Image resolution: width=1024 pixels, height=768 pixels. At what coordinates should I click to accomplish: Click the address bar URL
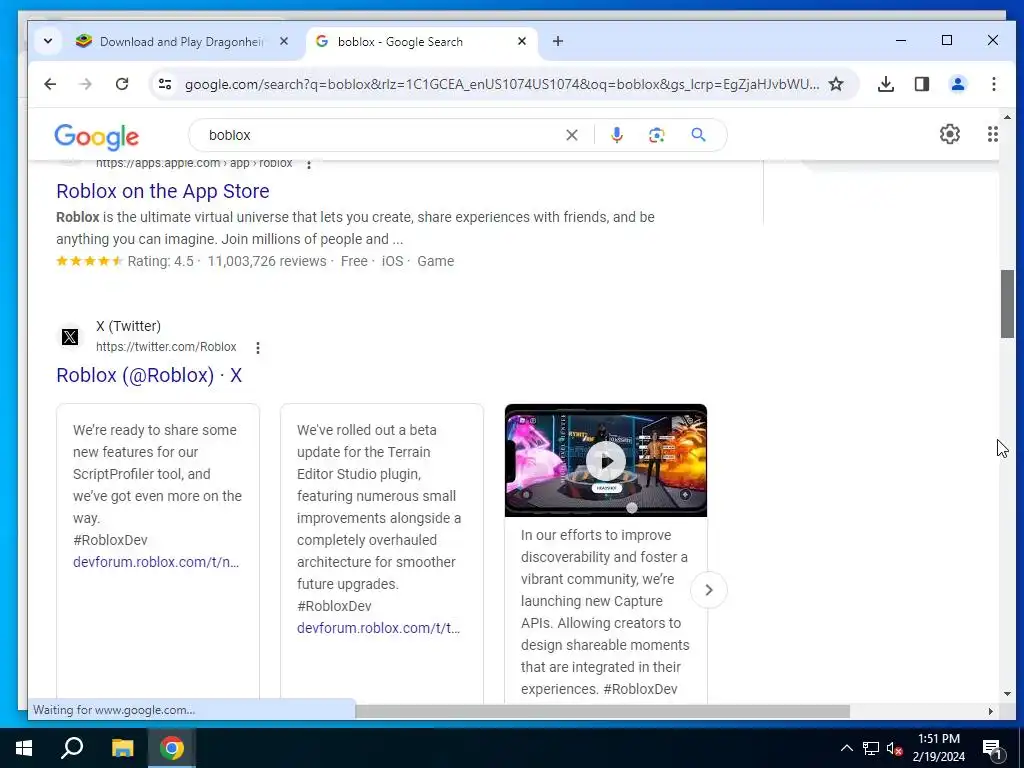[502, 84]
